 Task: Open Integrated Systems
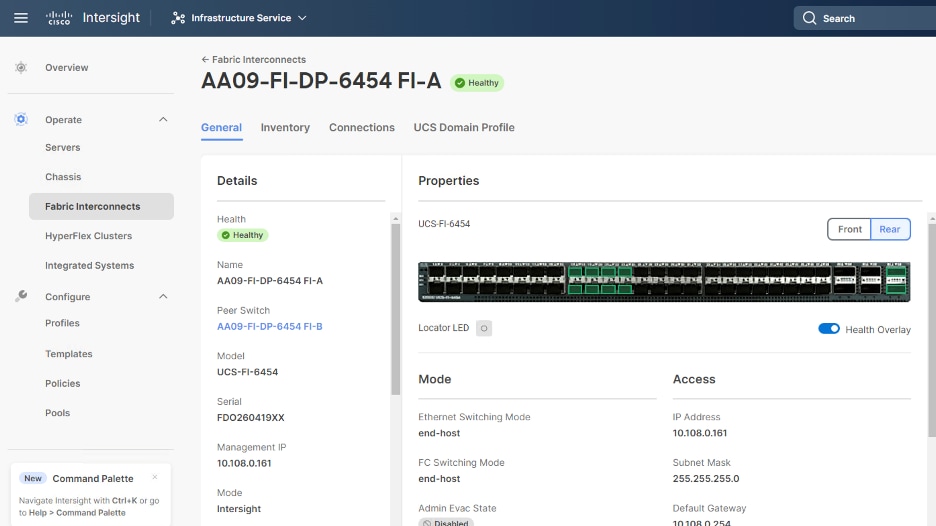(90, 265)
